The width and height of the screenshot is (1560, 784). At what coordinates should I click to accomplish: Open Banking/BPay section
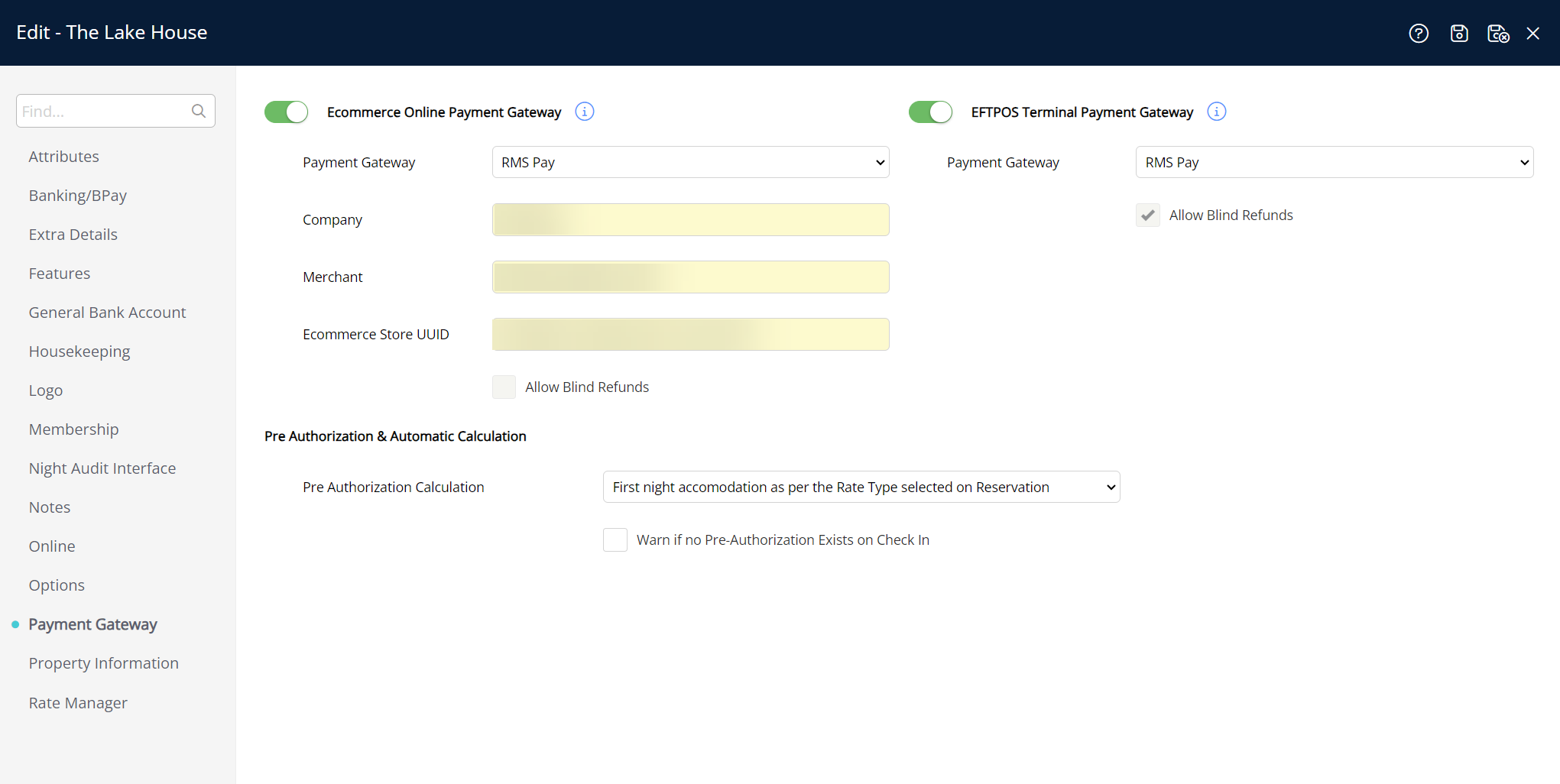pos(78,196)
